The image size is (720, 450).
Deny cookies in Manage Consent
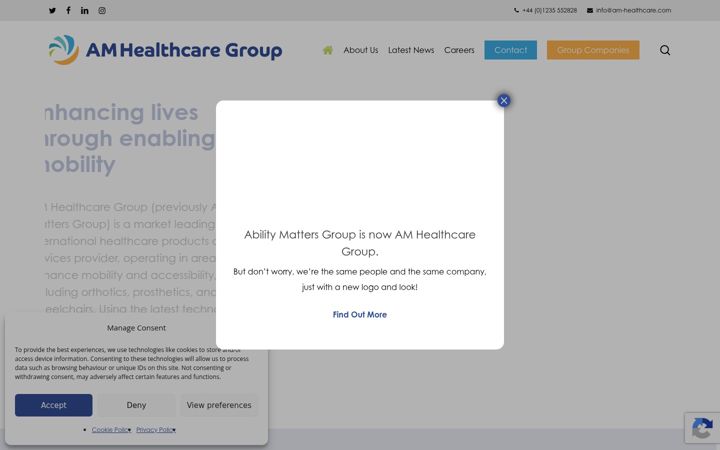click(x=136, y=405)
